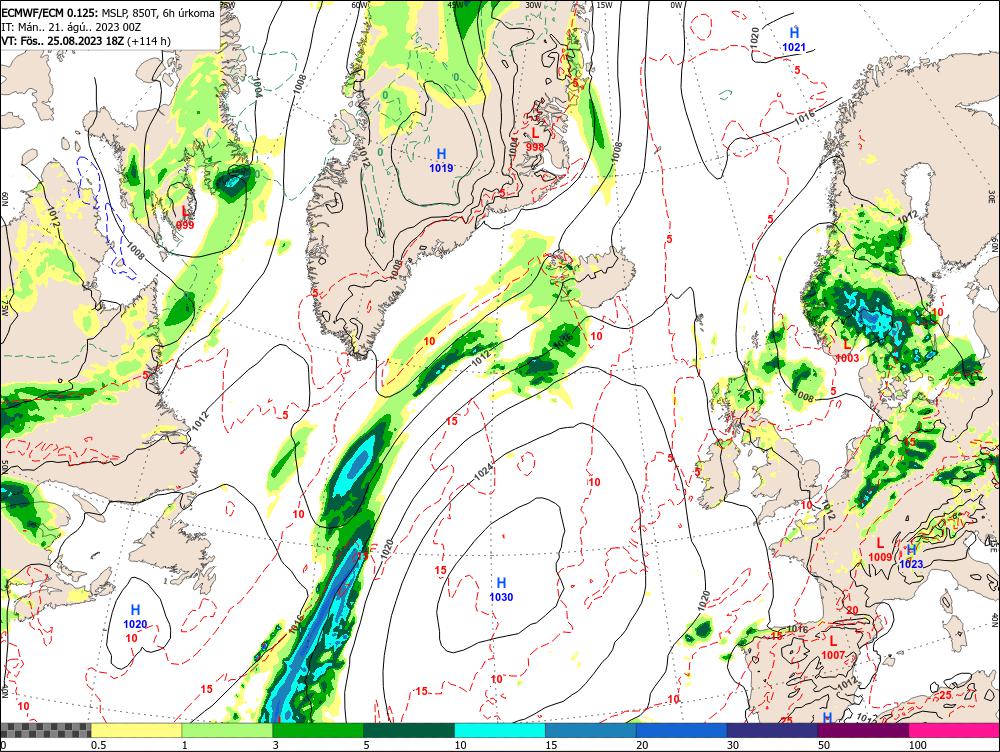Viewport: 1000px width, 752px height.
Task: Click the 0.5 value under the legend
Action: pyautogui.click(x=98, y=745)
